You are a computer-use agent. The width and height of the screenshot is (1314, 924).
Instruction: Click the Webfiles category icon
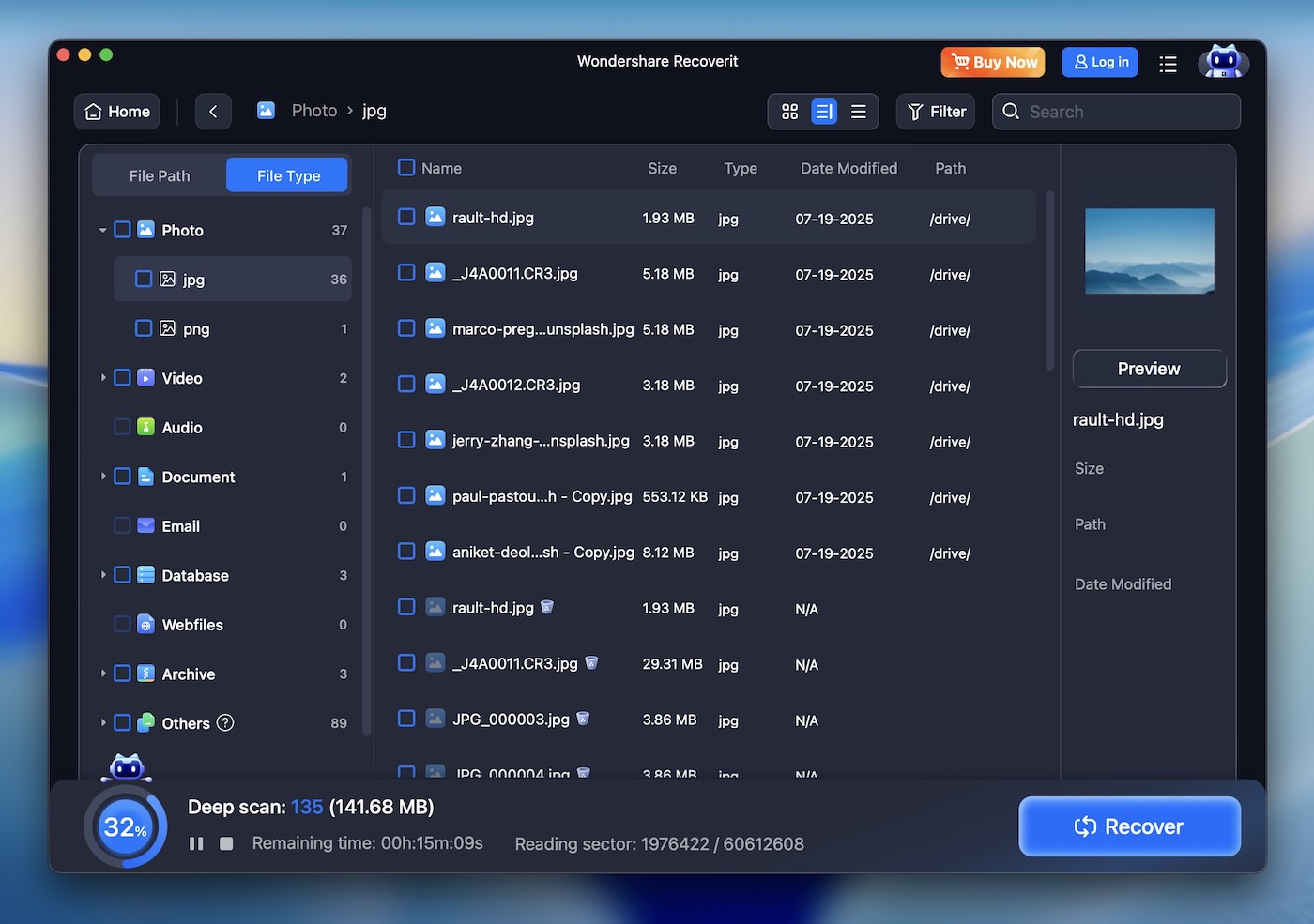145,624
